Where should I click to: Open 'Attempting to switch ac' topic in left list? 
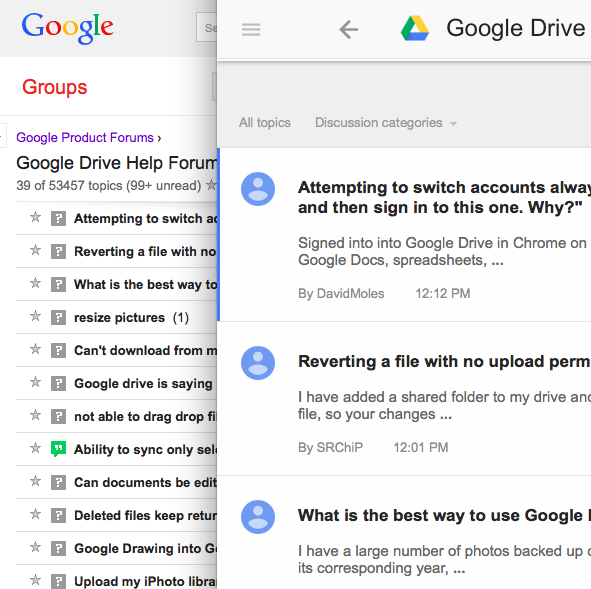pyautogui.click(x=145, y=219)
